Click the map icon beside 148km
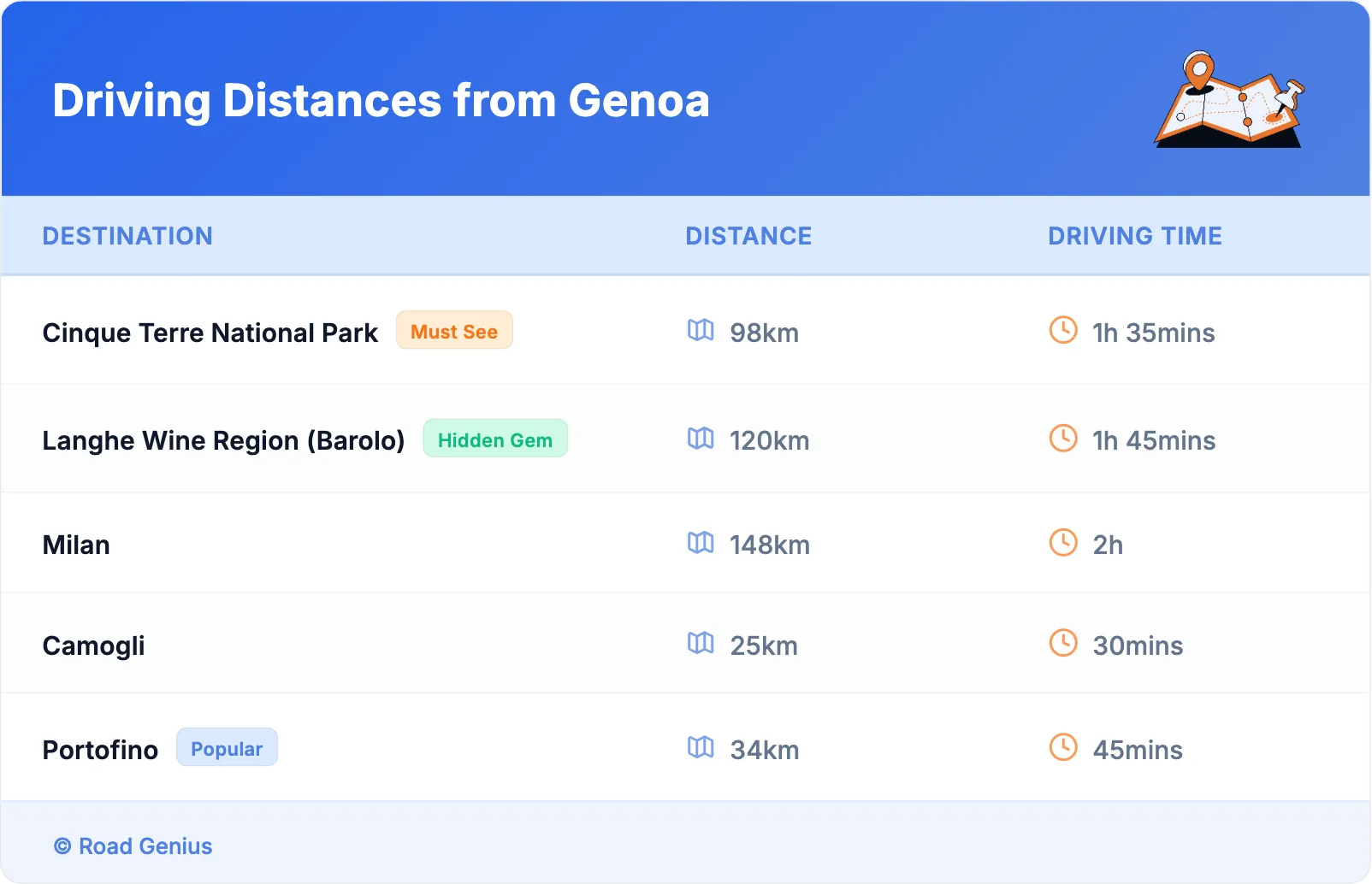The width and height of the screenshot is (1372, 884). point(701,543)
